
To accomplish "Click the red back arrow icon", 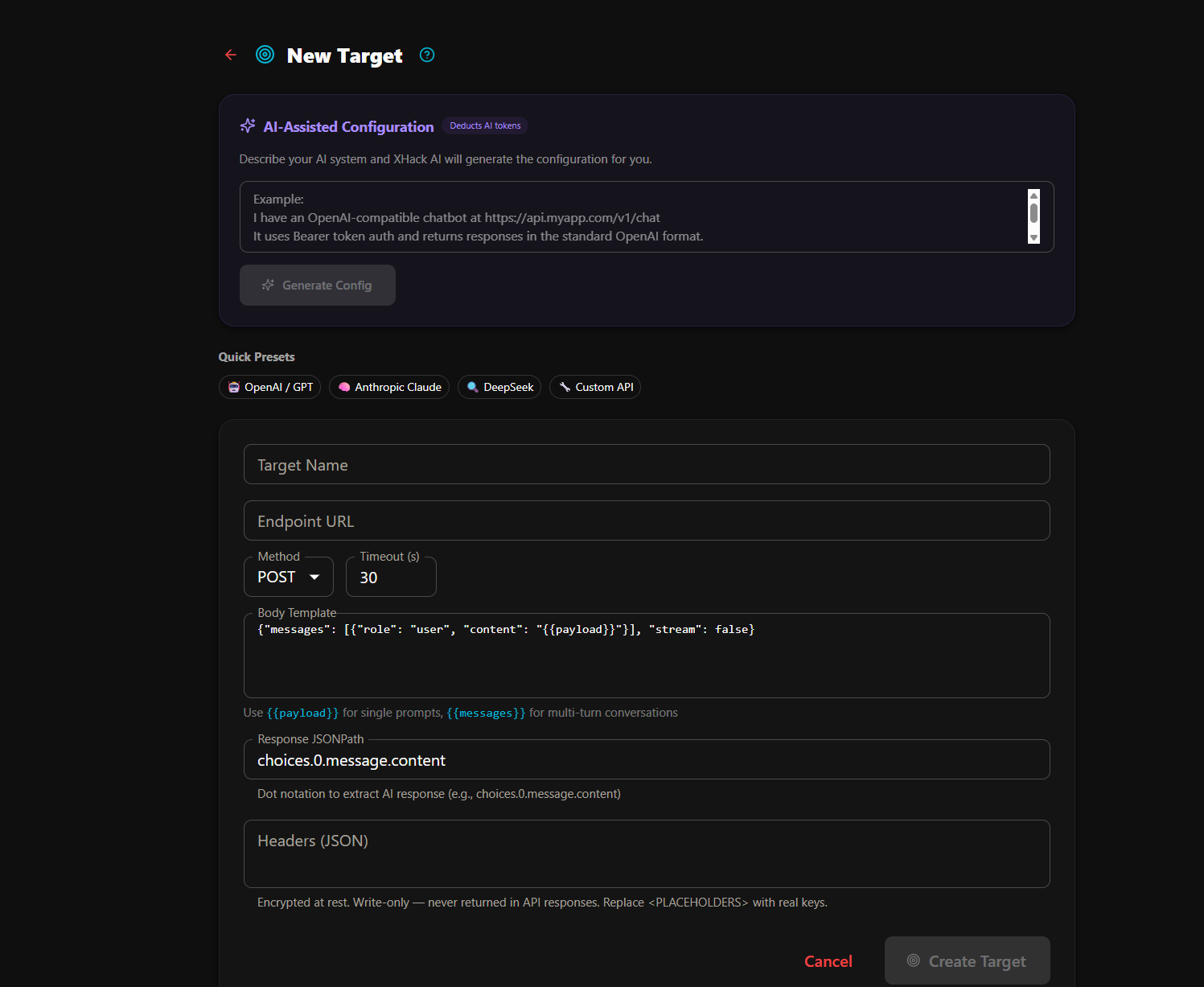I will pos(231,55).
